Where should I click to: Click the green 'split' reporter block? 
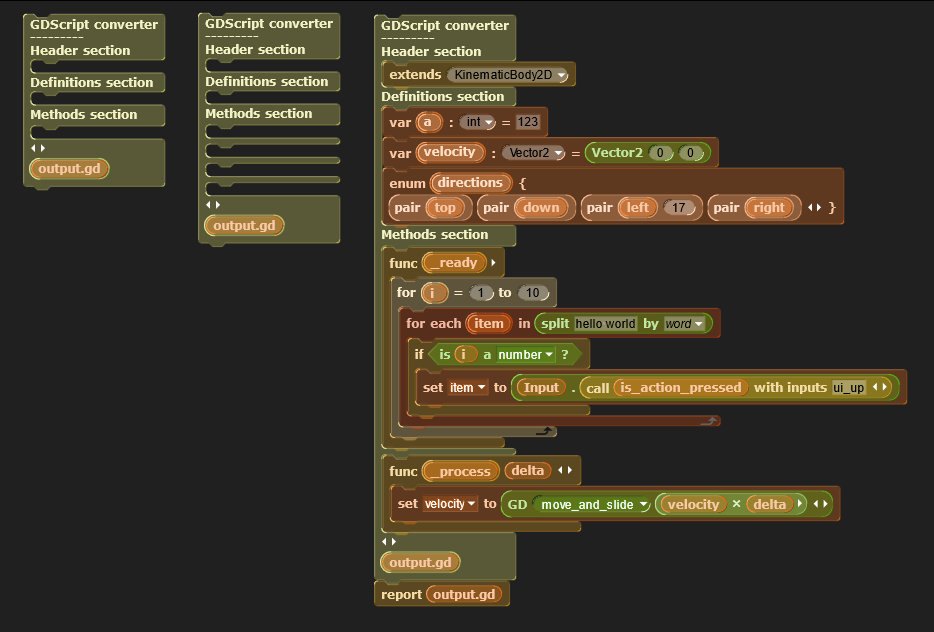[555, 323]
